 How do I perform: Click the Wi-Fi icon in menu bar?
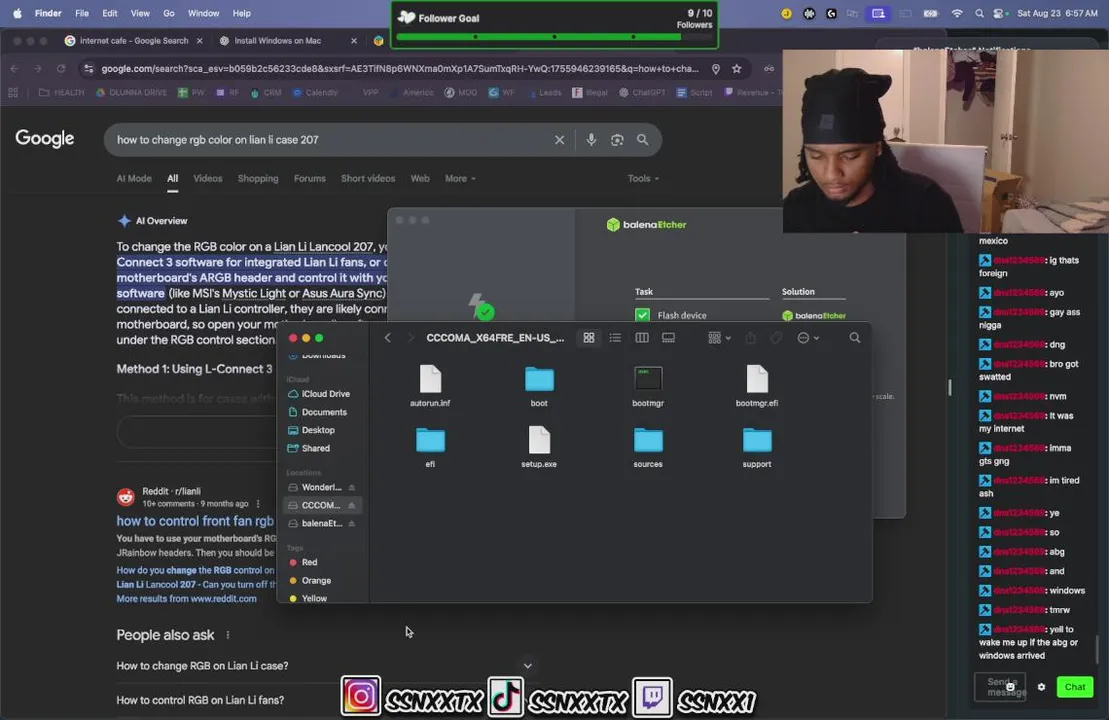[956, 13]
